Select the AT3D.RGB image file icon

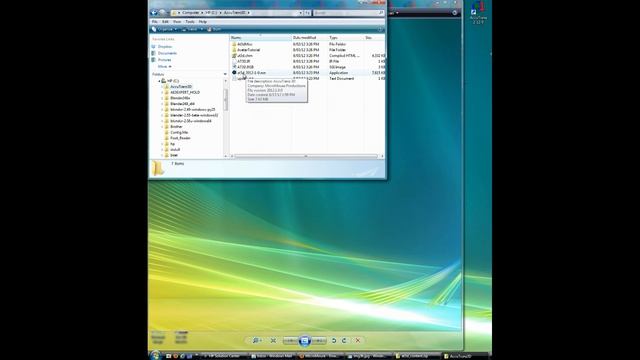[x=234, y=67]
